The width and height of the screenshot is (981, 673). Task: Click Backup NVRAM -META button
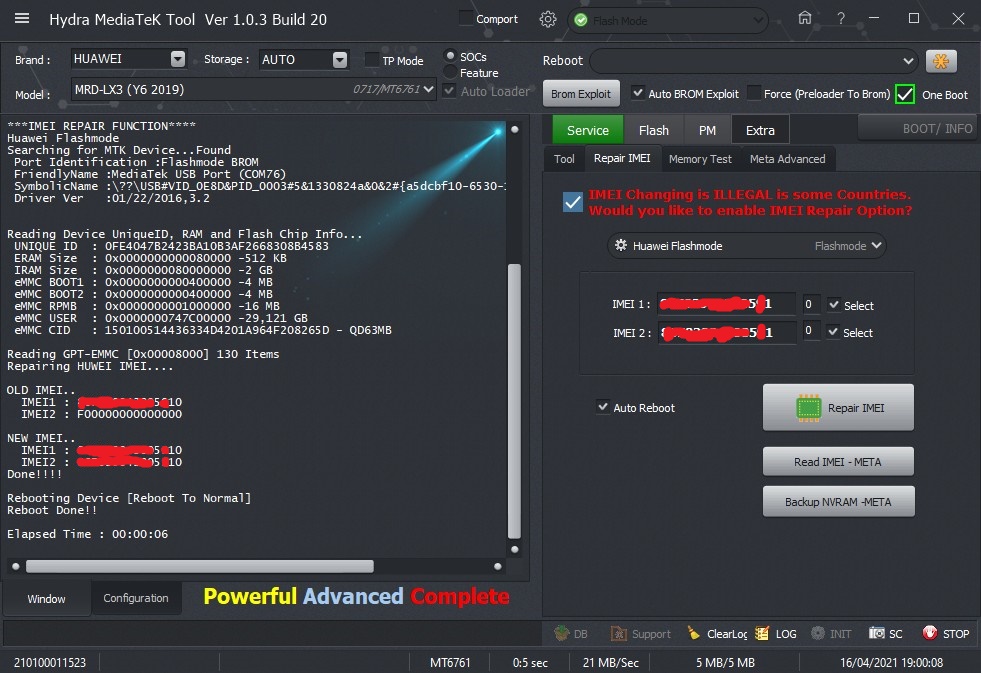(x=838, y=502)
